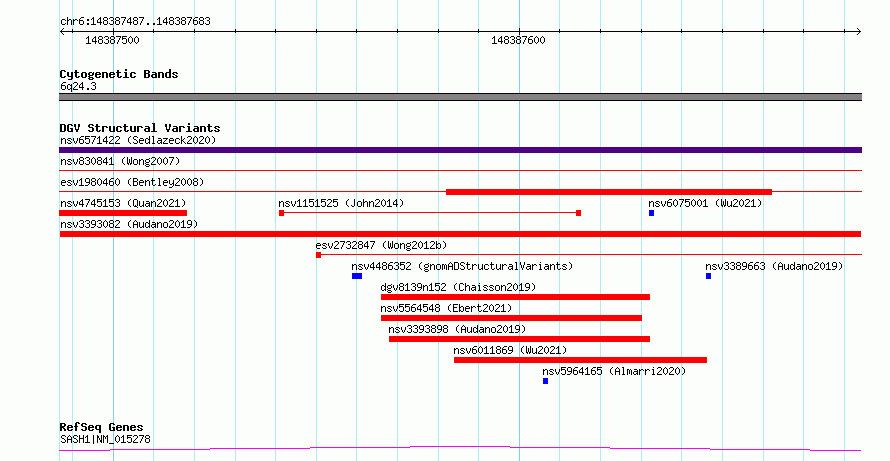890x461 pixels.
Task: Click the nsv6571422 (Sedlazeck2020) label
Action: pyautogui.click(x=138, y=140)
